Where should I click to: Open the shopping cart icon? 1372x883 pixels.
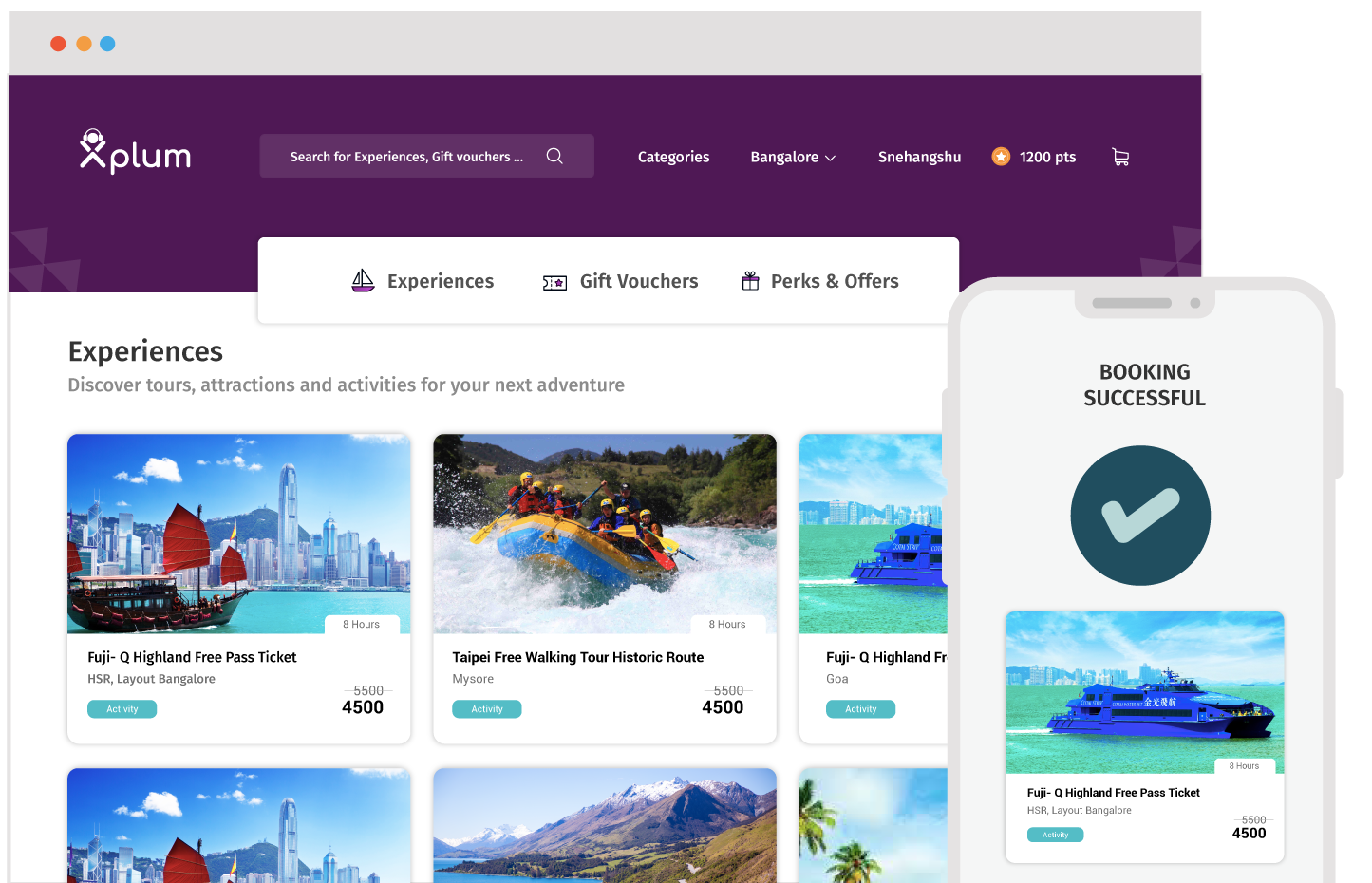point(1120,157)
